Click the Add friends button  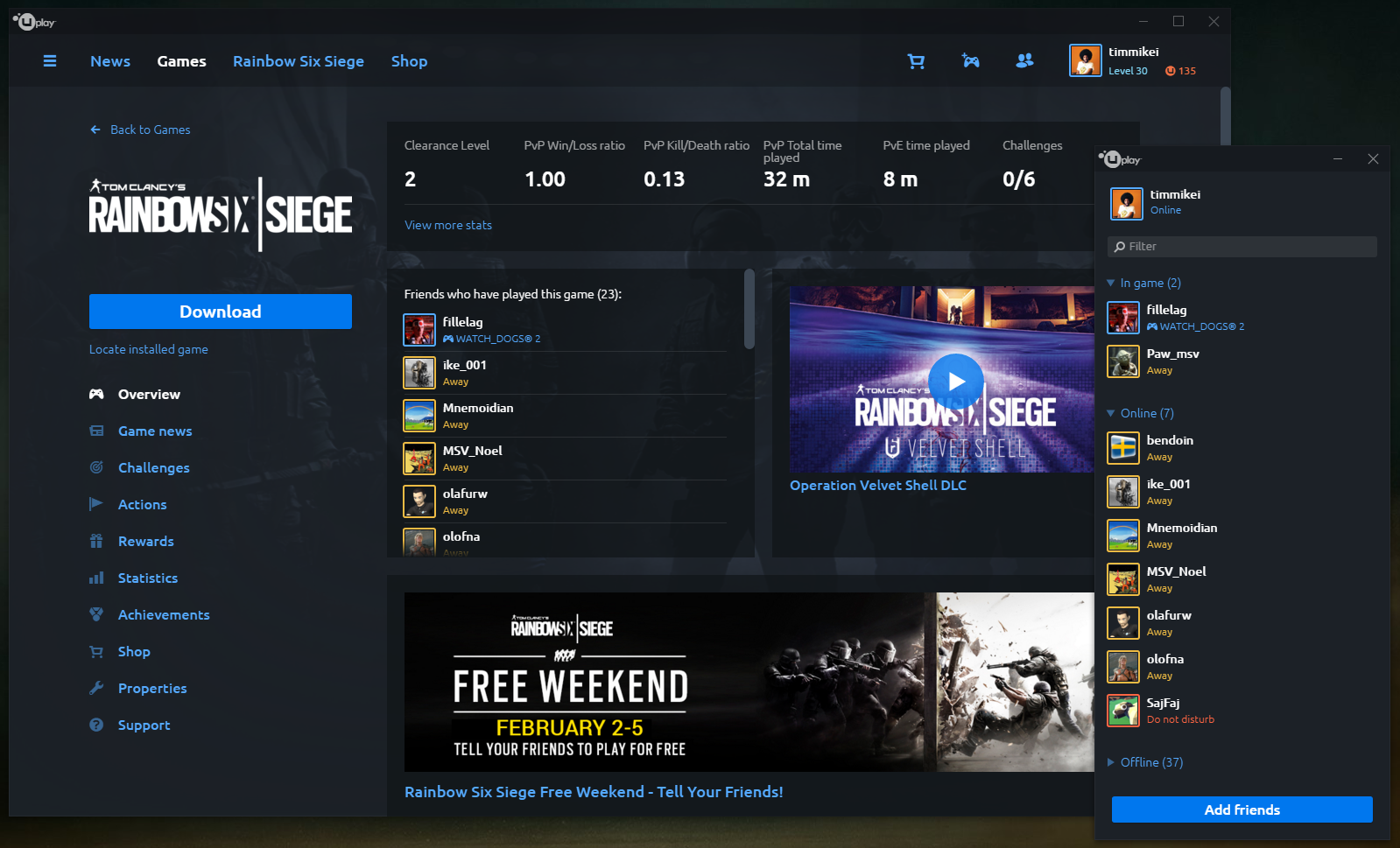tap(1242, 809)
